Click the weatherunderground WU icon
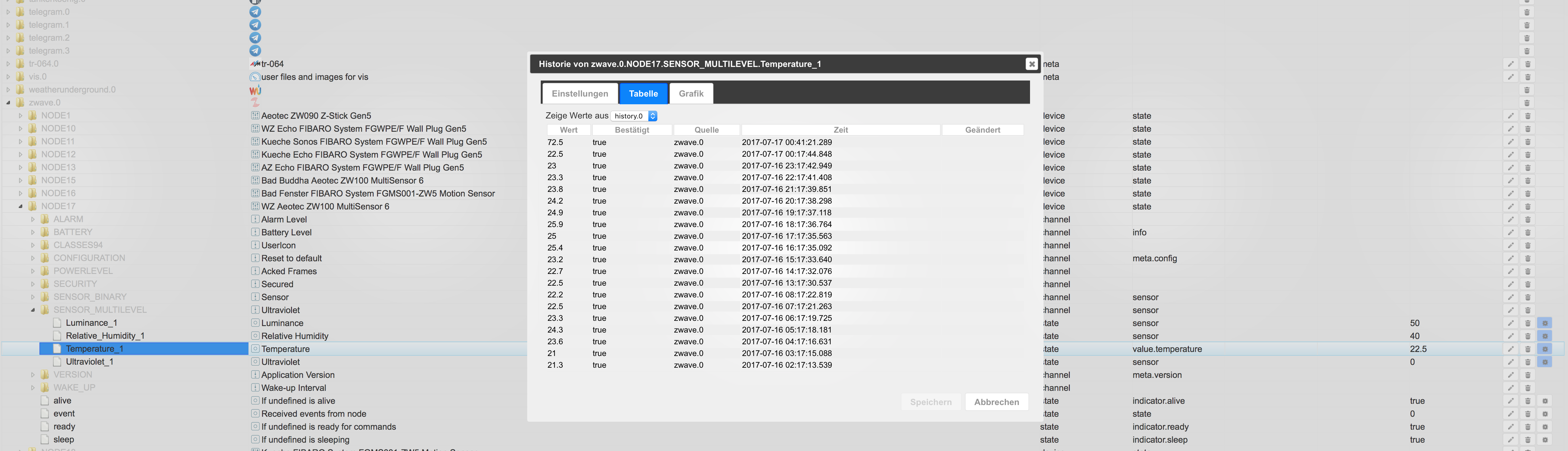The width and height of the screenshot is (1568, 451). tap(256, 89)
